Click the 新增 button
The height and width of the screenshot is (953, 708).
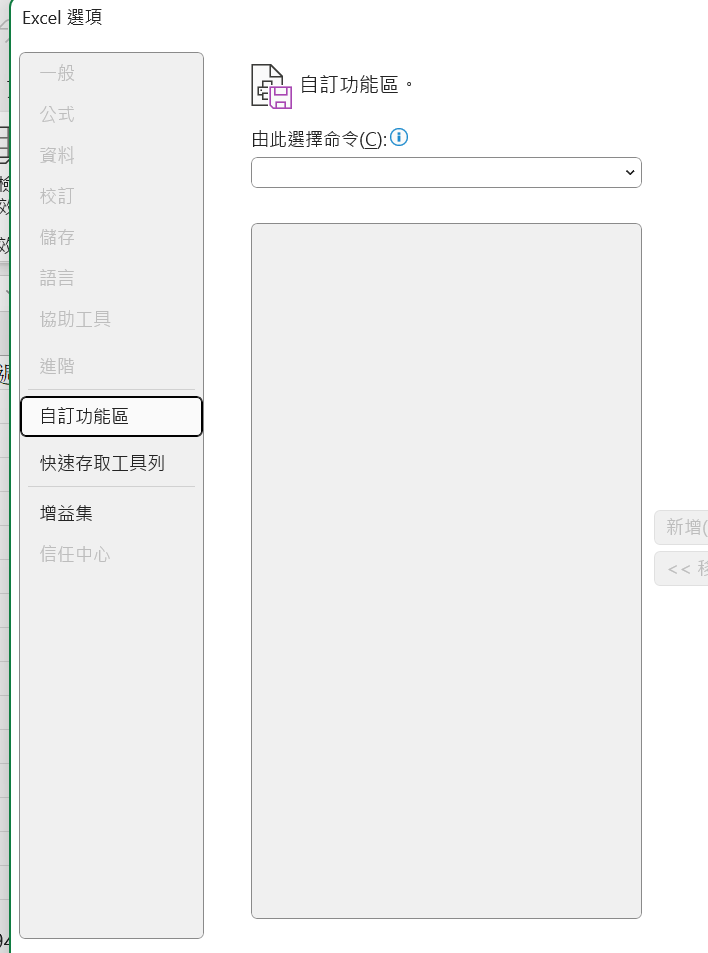(681, 527)
